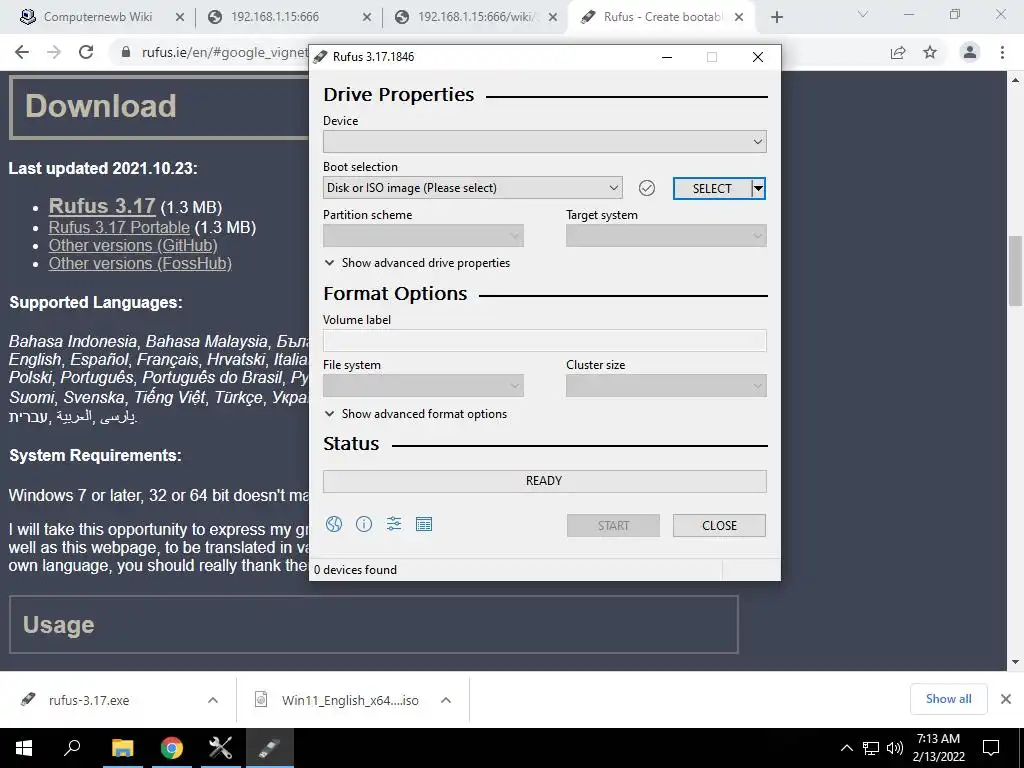Click the READY status progress bar
Image resolution: width=1024 pixels, height=768 pixels.
[545, 481]
